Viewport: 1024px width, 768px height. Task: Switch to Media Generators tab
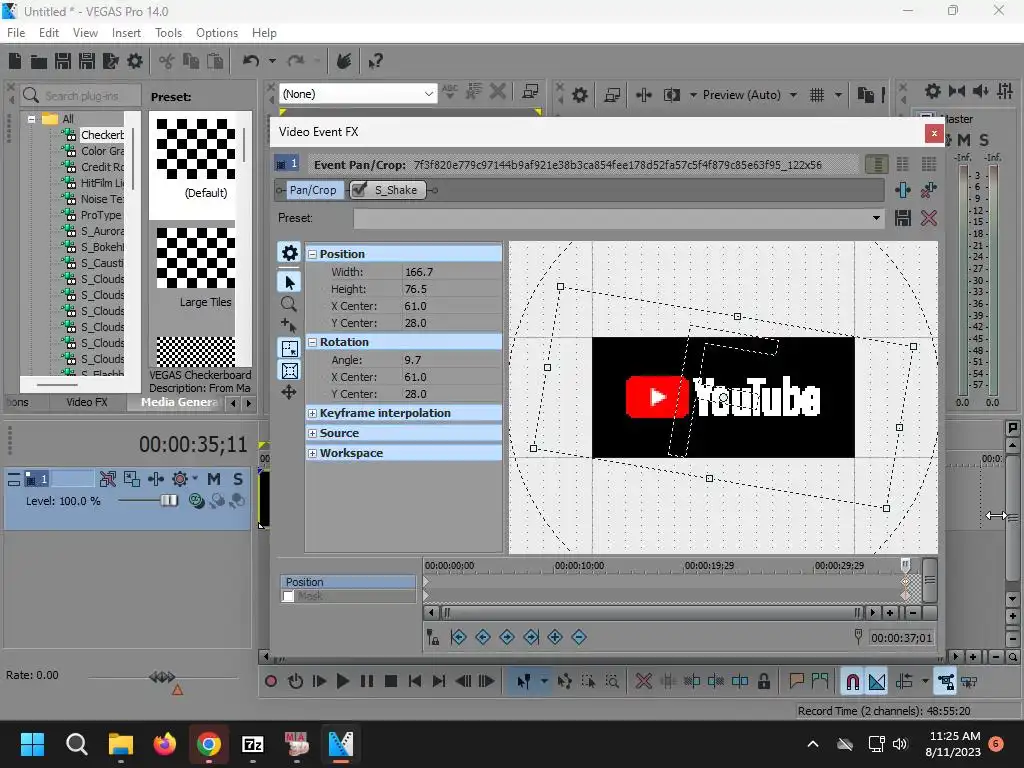click(x=179, y=402)
